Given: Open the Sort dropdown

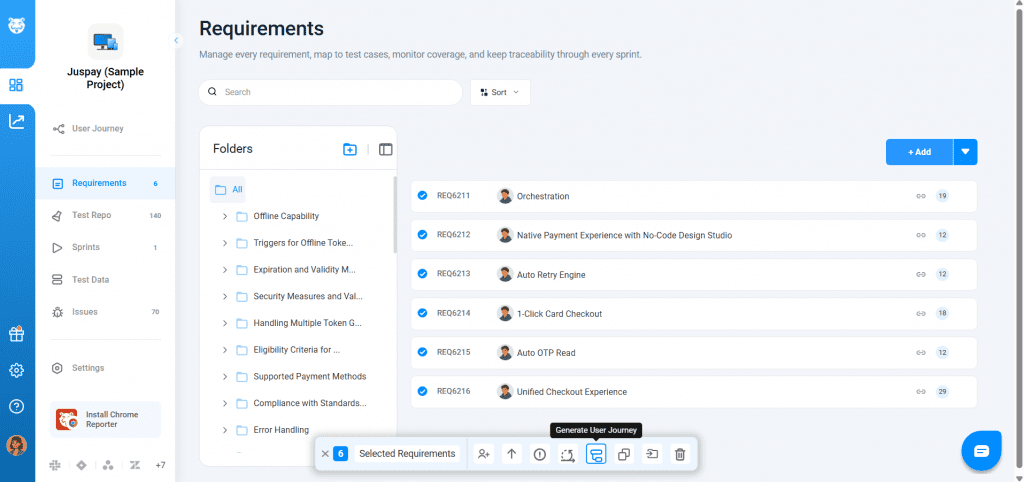Looking at the screenshot, I should click(x=500, y=92).
